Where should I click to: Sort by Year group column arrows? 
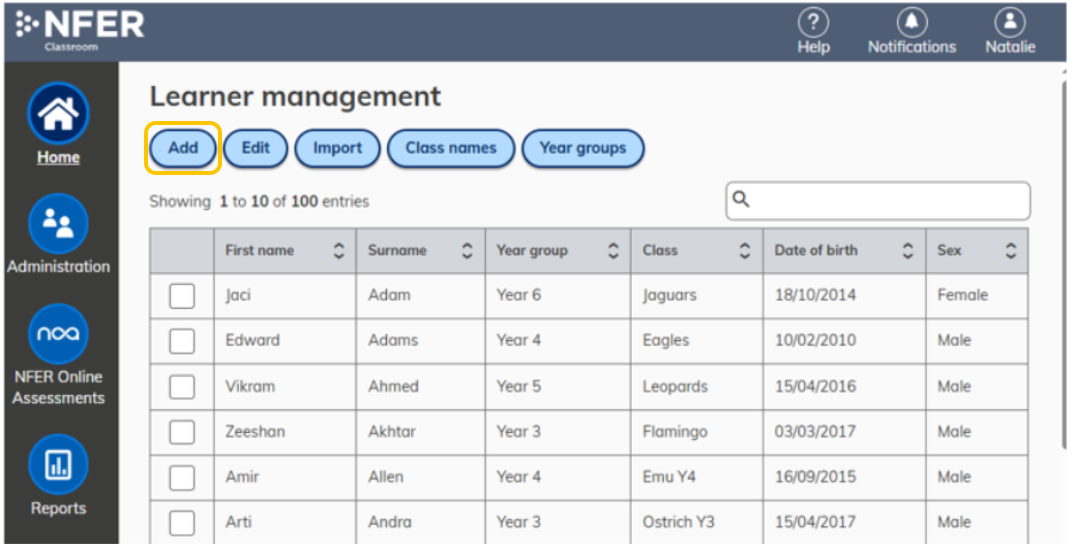(614, 250)
